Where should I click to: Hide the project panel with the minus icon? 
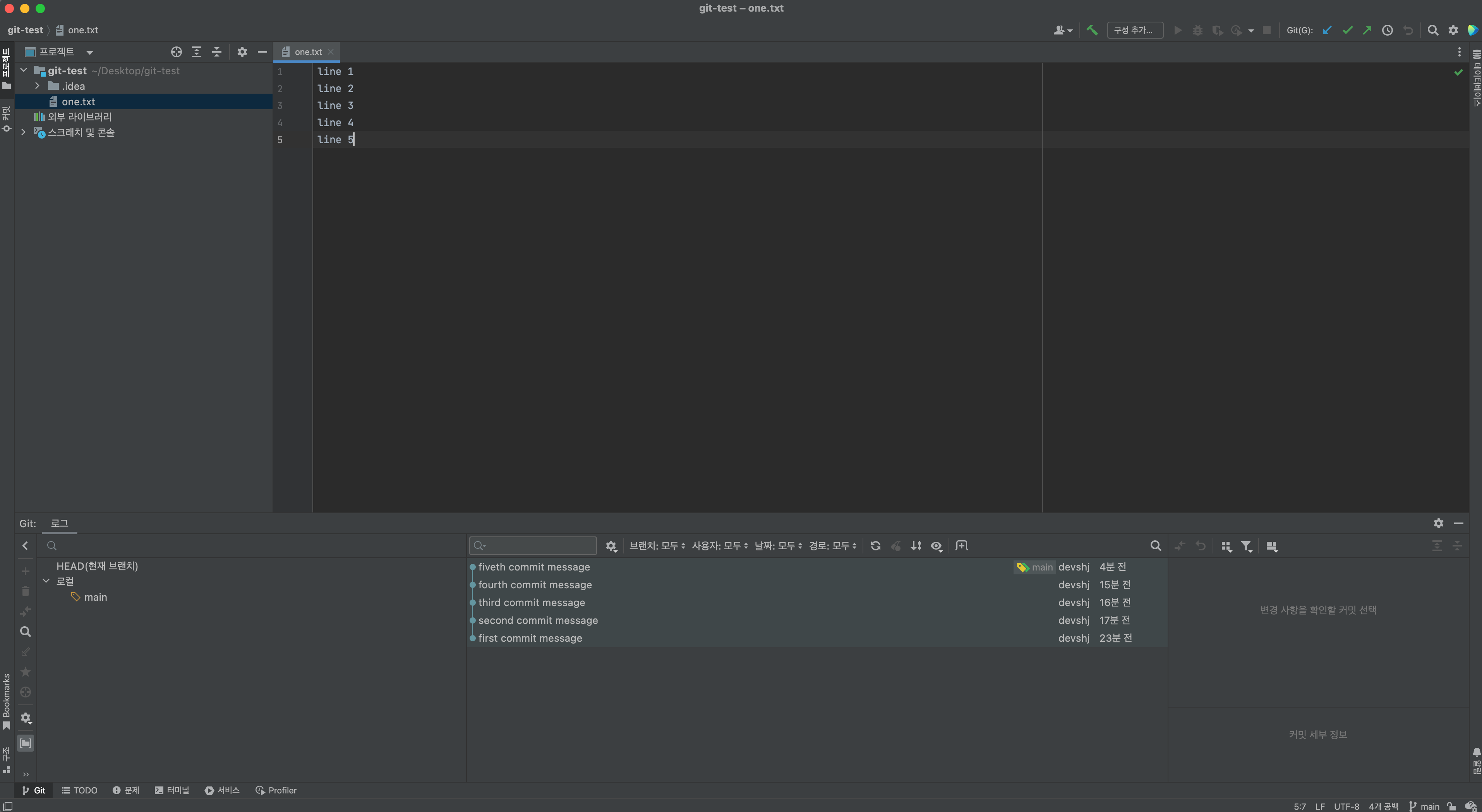pyautogui.click(x=262, y=52)
